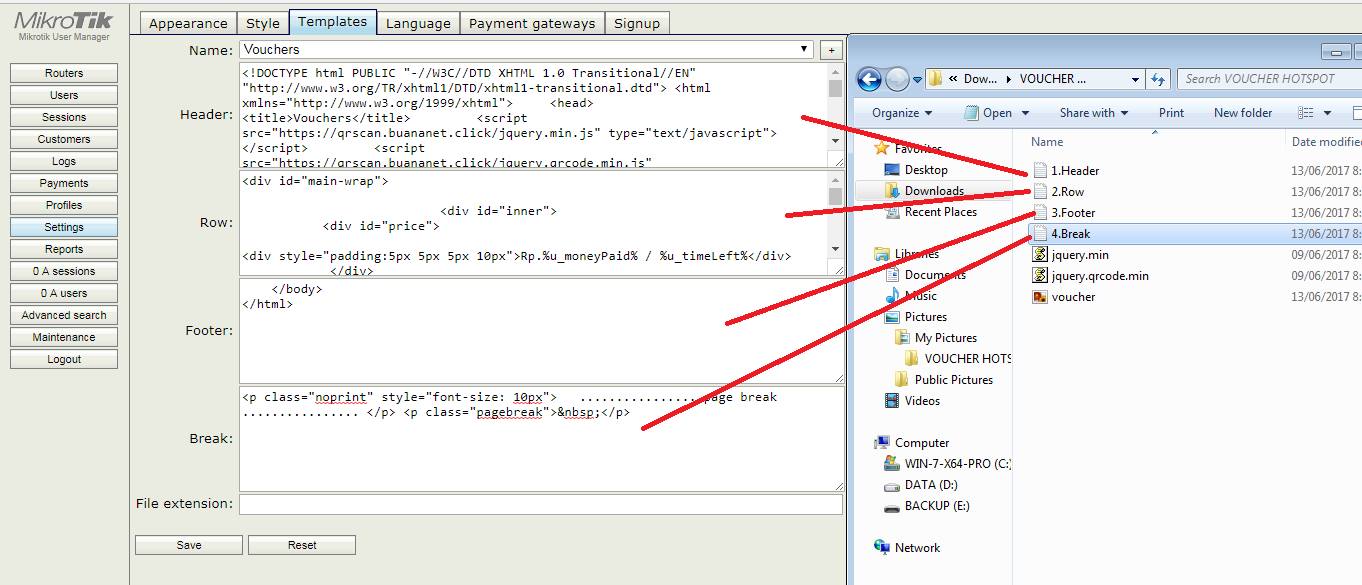Open the Maintenance page
The height and width of the screenshot is (585, 1362).
64,337
